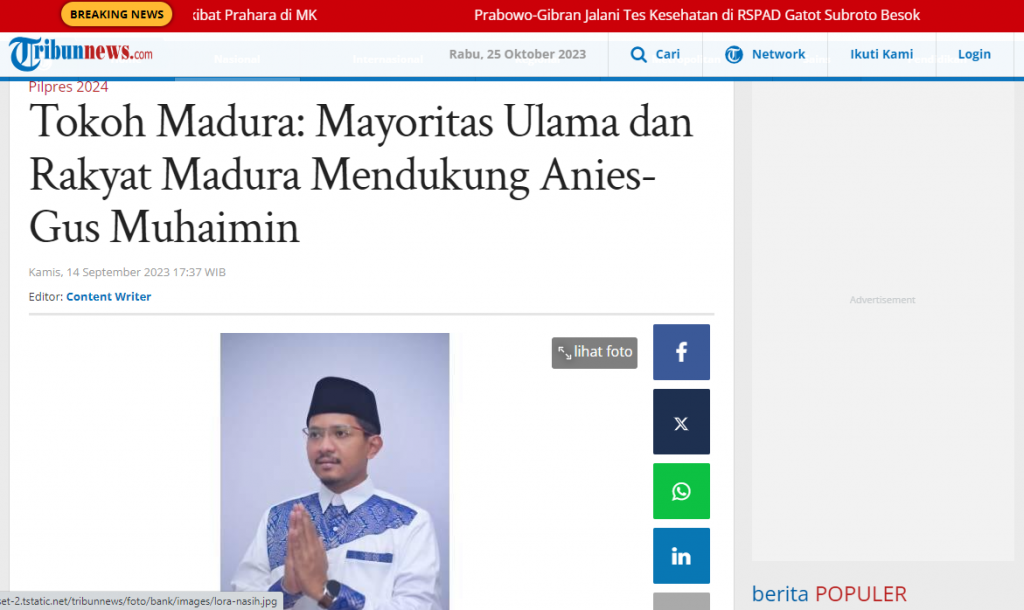Viewport: 1024px width, 610px height.
Task: Share article on X (Twitter)
Action: click(x=681, y=422)
